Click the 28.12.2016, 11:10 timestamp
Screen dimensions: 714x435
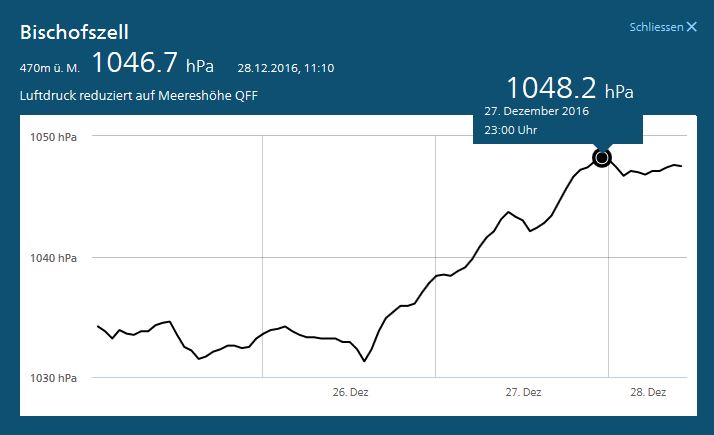(x=286, y=68)
